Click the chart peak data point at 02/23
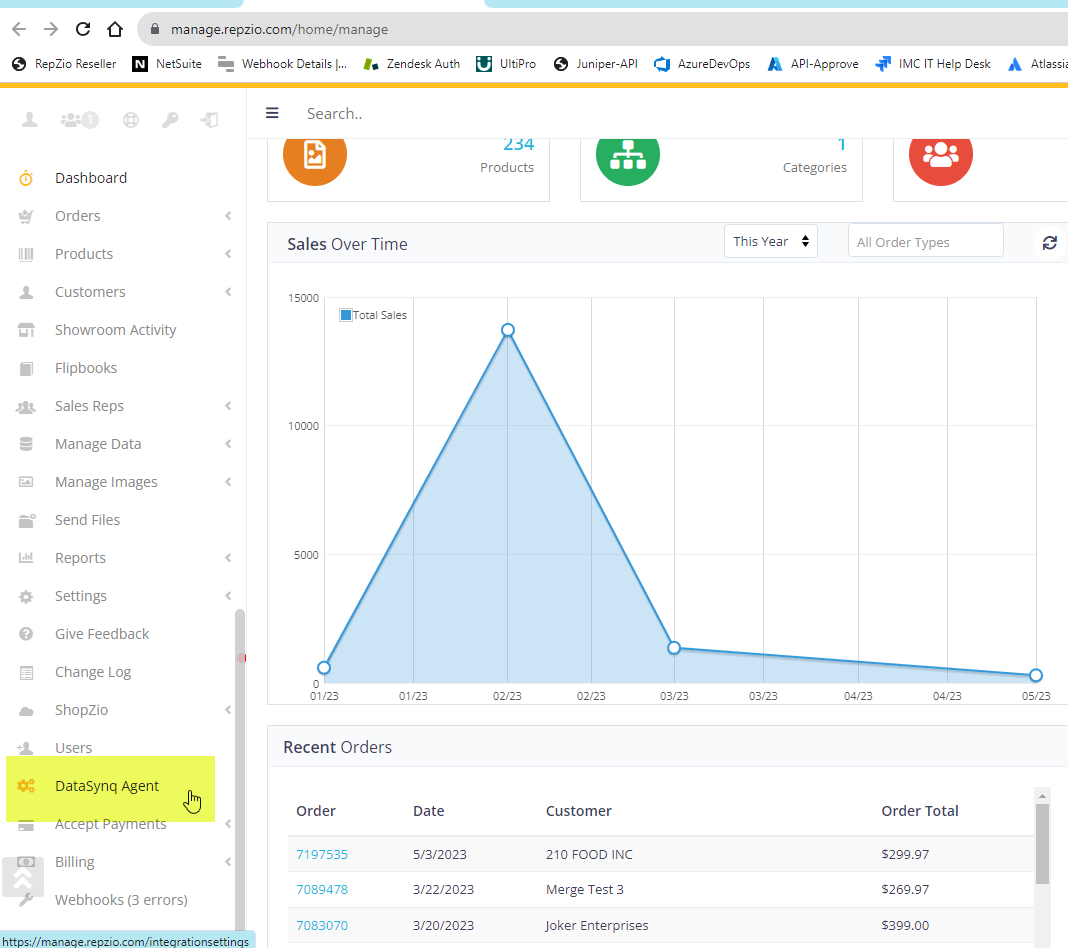 point(507,330)
